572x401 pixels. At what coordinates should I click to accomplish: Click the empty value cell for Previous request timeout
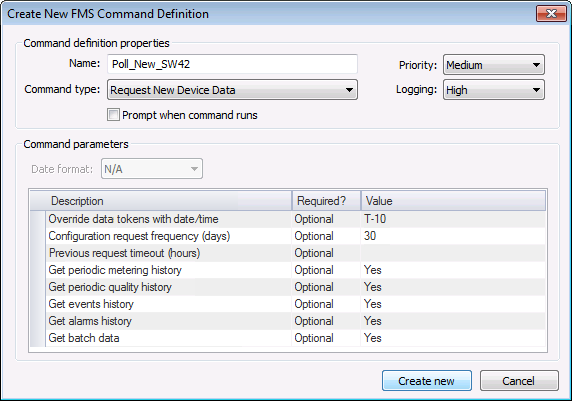click(453, 253)
